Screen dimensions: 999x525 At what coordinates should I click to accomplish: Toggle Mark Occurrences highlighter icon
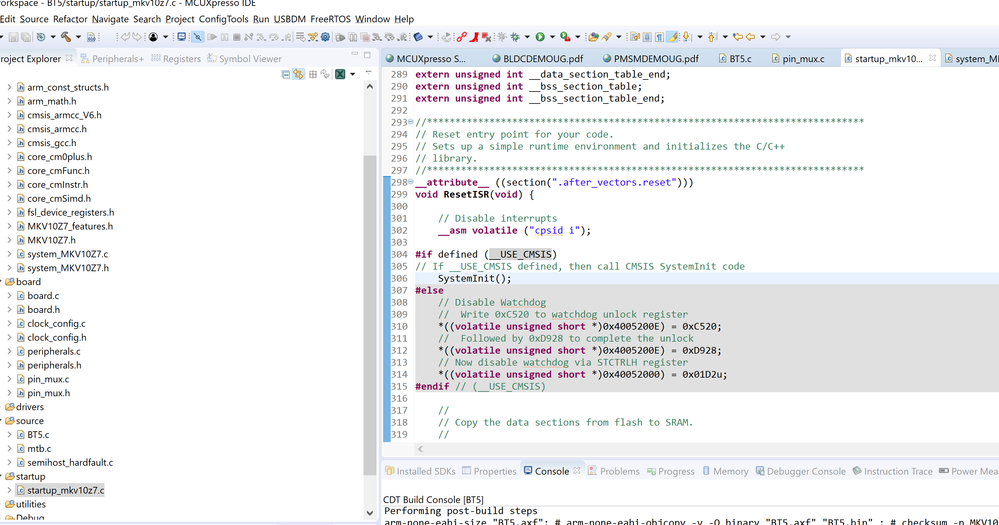tap(672, 37)
